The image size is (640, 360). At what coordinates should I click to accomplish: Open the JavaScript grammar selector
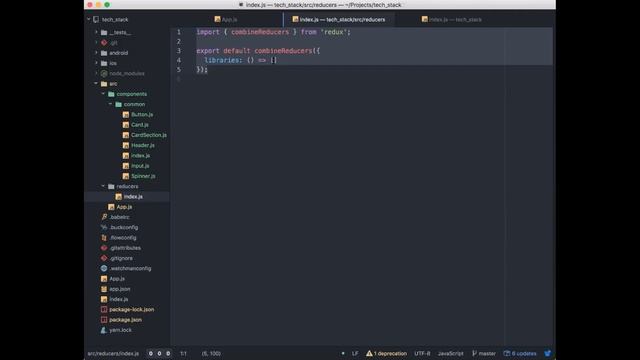click(x=451, y=353)
